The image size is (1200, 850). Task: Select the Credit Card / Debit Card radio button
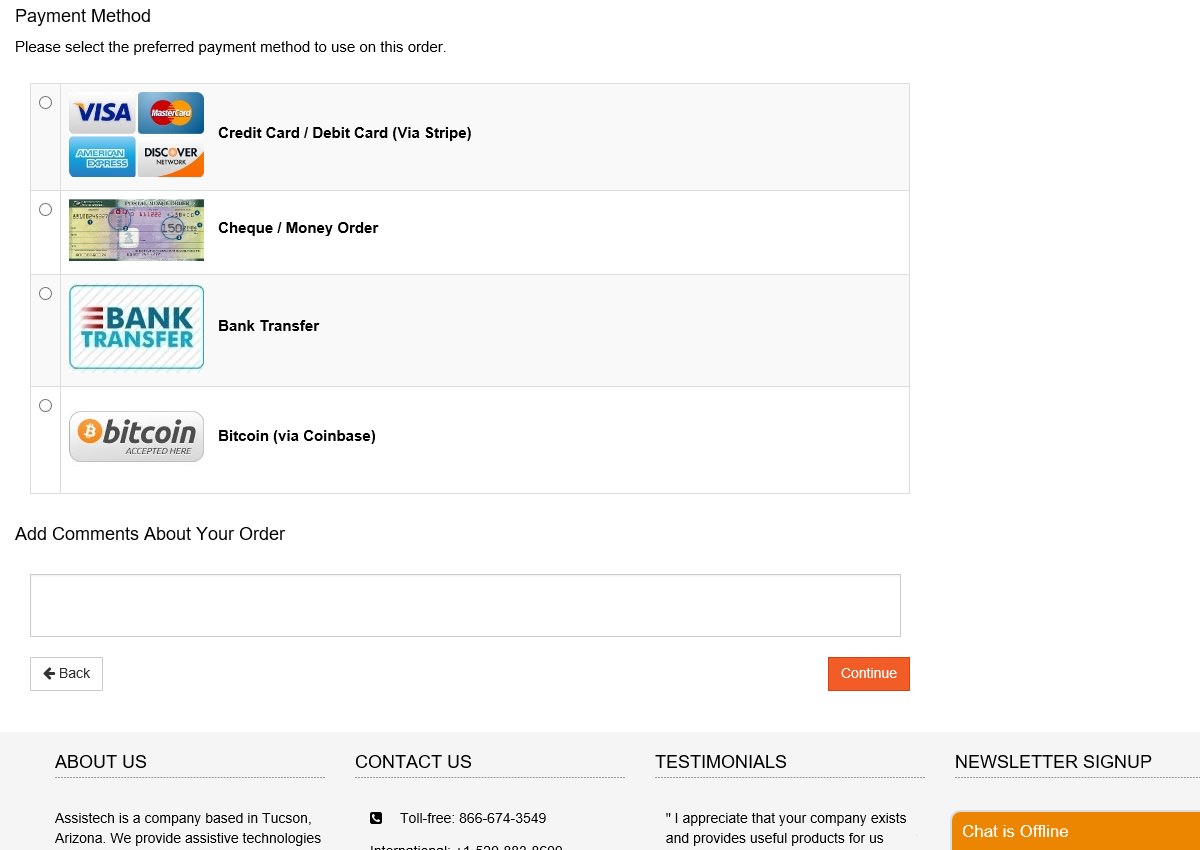45,103
